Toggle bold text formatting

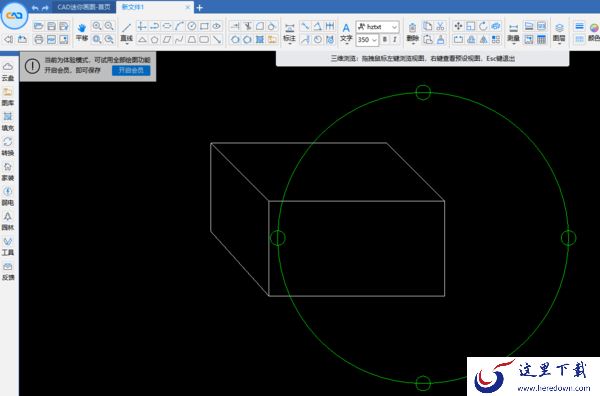click(385, 39)
